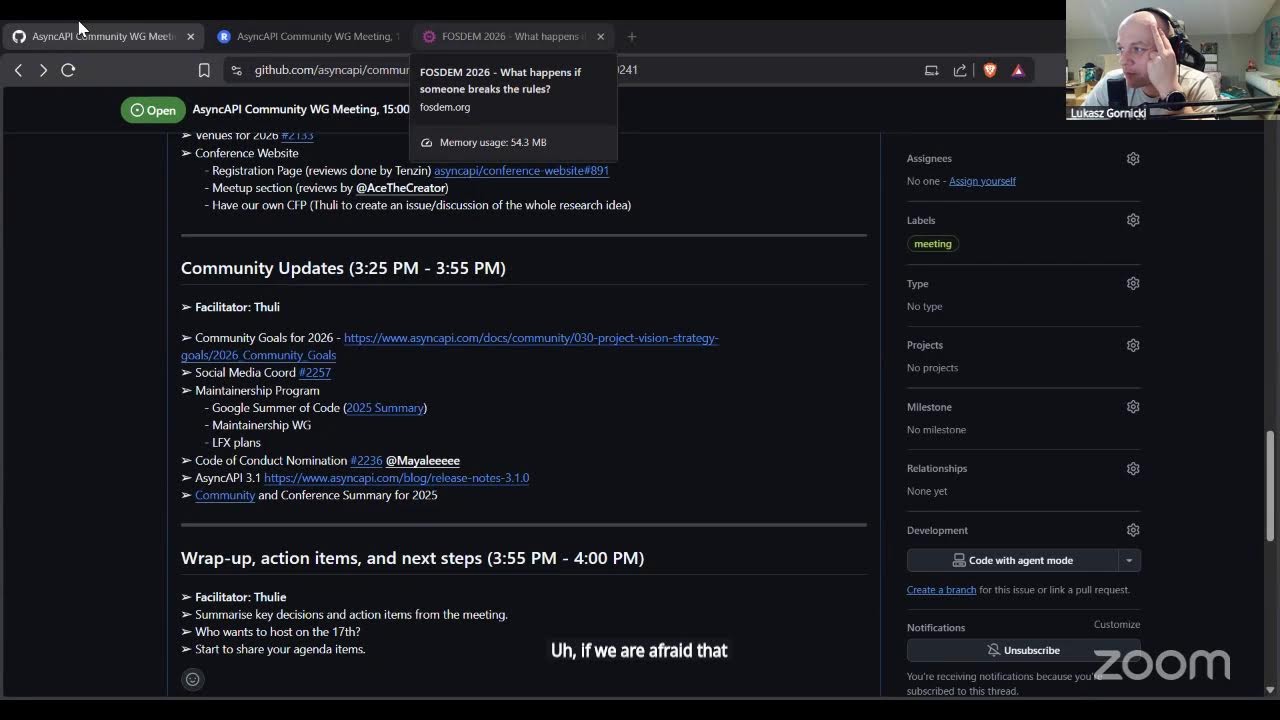Image resolution: width=1280 pixels, height=720 pixels.
Task: Edit Development with the gear icon
Action: pyautogui.click(x=1133, y=530)
